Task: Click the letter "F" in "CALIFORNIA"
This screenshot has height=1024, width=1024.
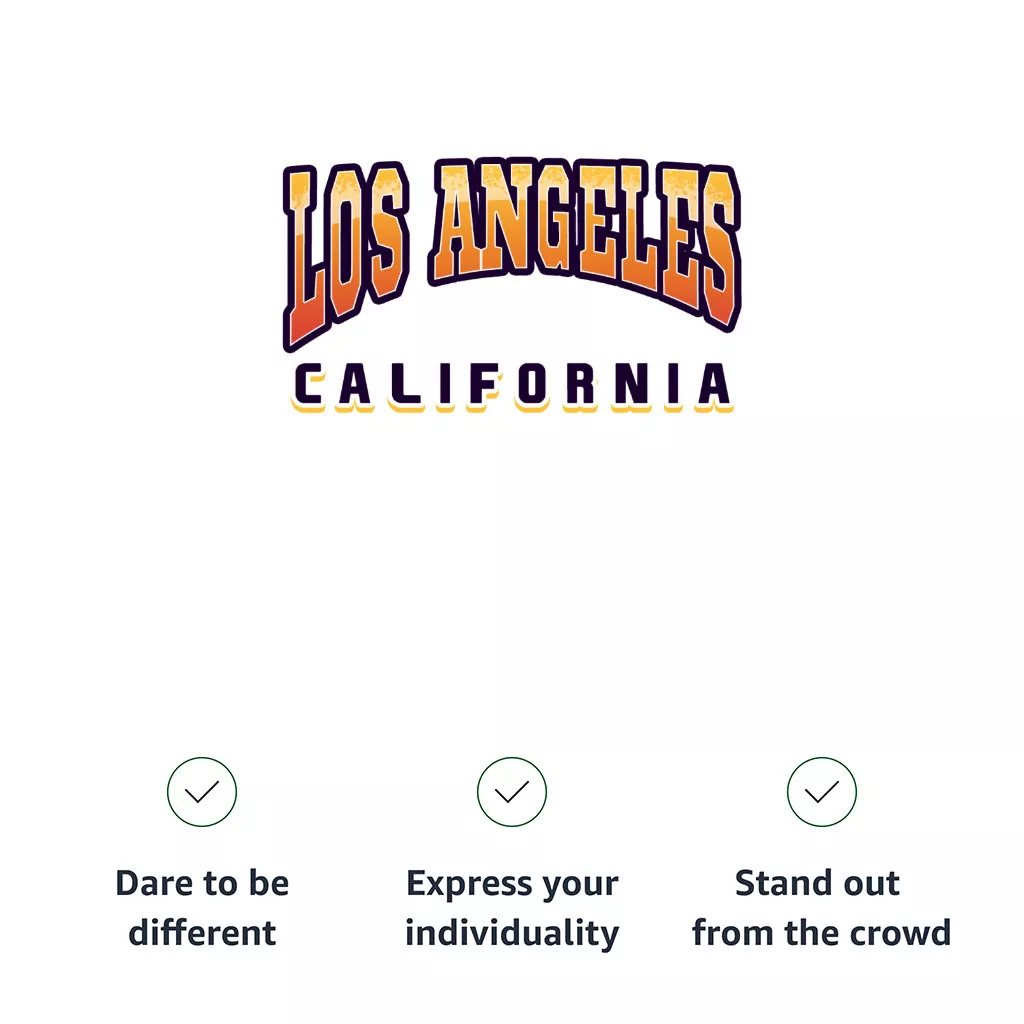Action: coord(483,387)
